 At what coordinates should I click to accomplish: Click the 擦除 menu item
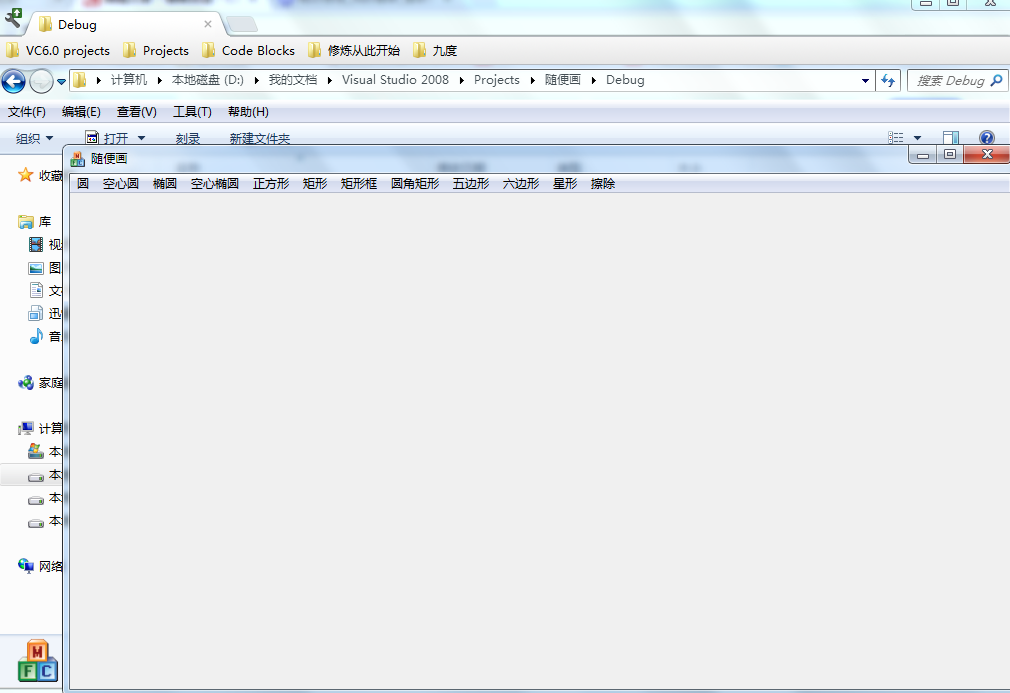click(x=603, y=184)
